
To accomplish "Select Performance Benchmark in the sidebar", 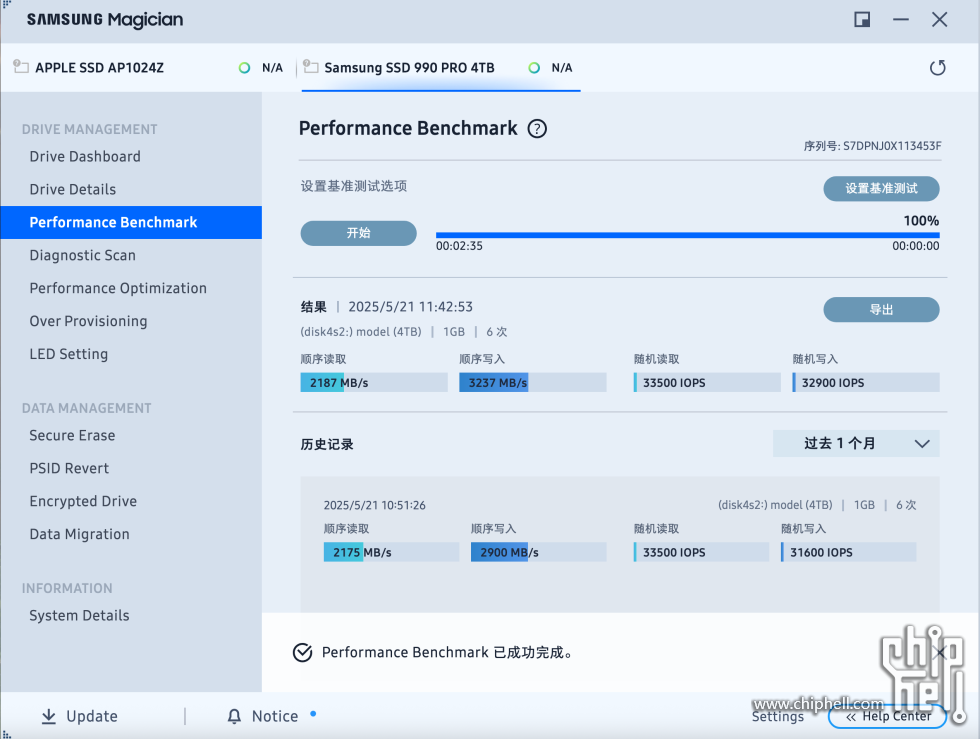I will pyautogui.click(x=131, y=223).
